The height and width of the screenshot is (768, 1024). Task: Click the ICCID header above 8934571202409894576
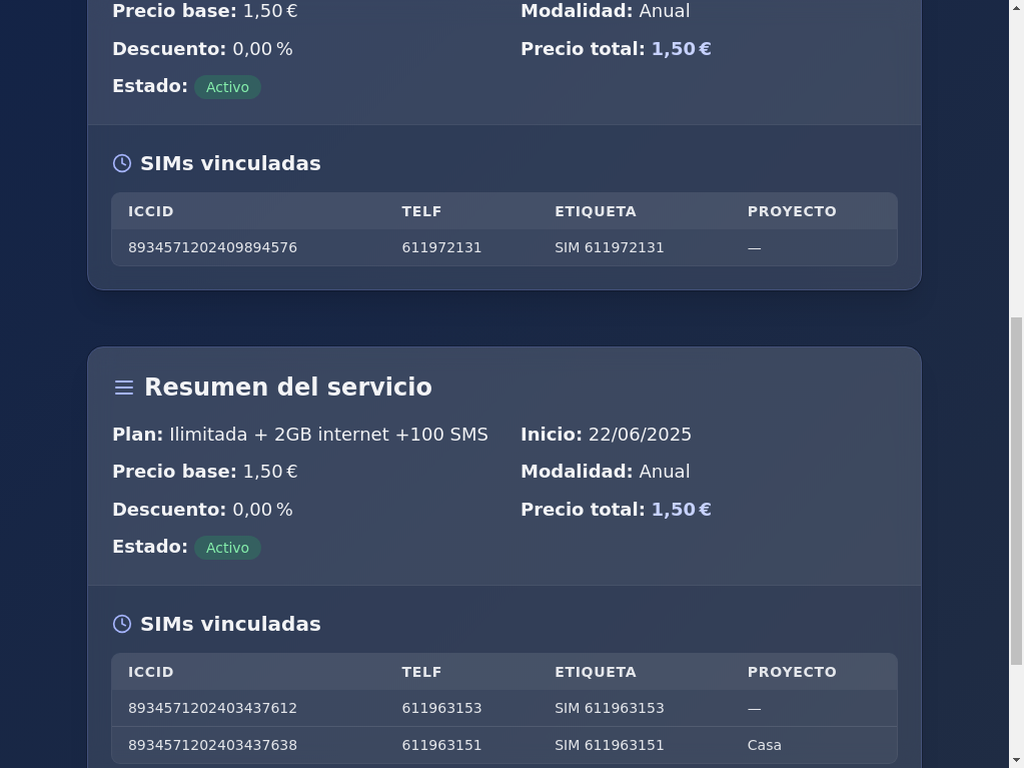tap(151, 212)
